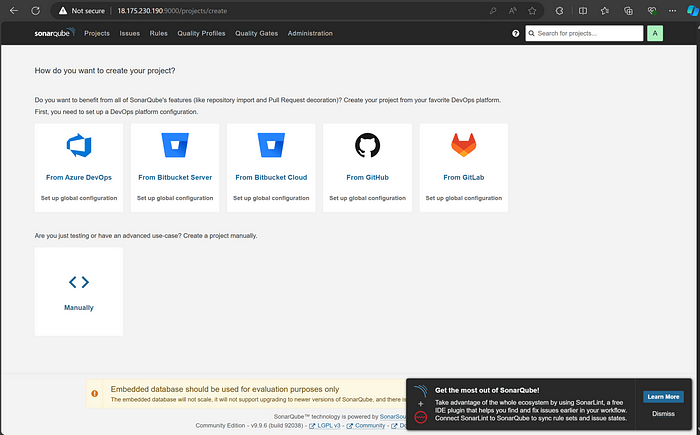The height and width of the screenshot is (435, 700).
Task: Click the Azure DevOps logo
Action: coord(79,145)
